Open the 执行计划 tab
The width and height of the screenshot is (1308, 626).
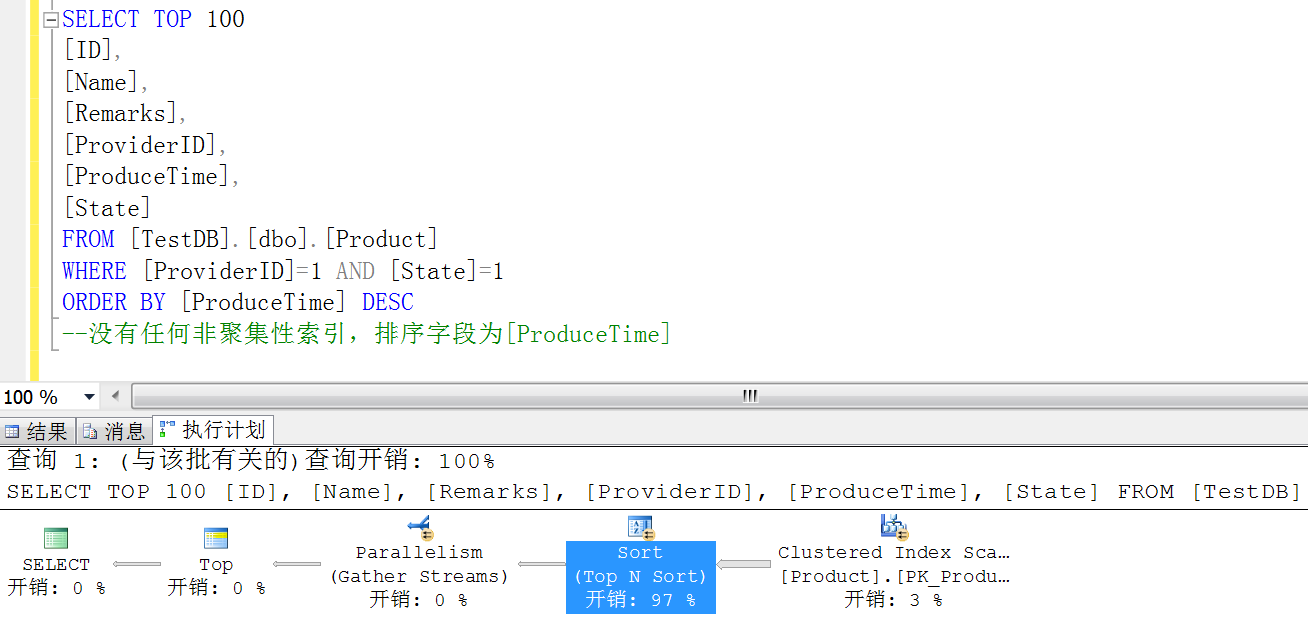coord(213,430)
